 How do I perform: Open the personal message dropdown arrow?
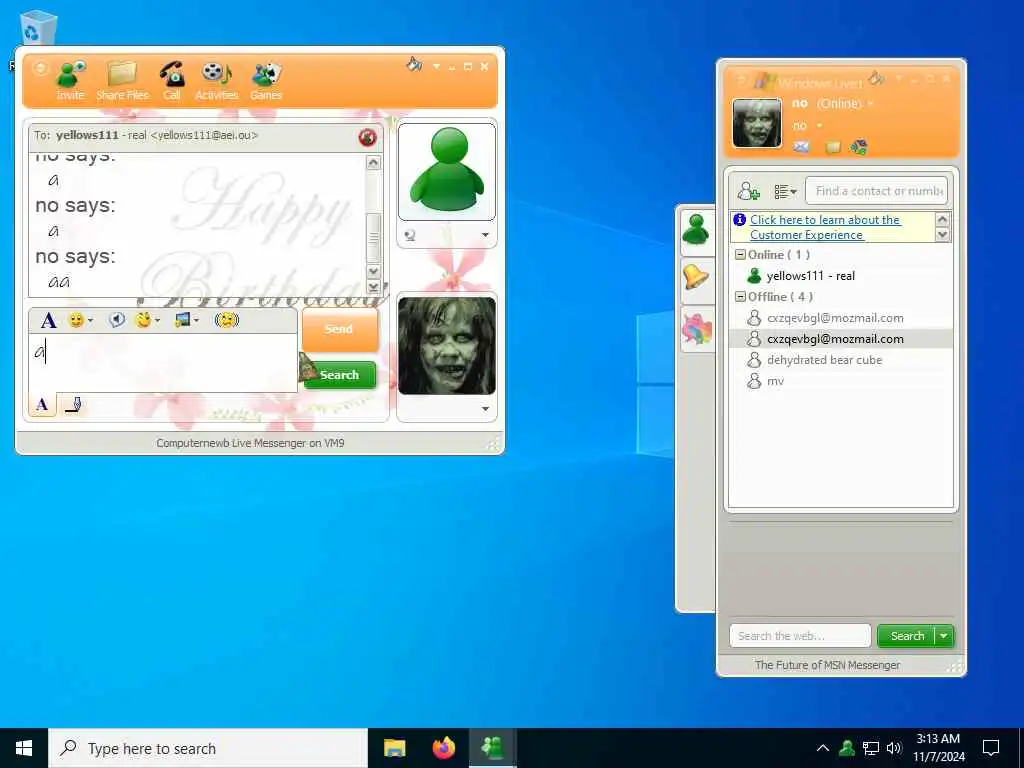click(819, 125)
